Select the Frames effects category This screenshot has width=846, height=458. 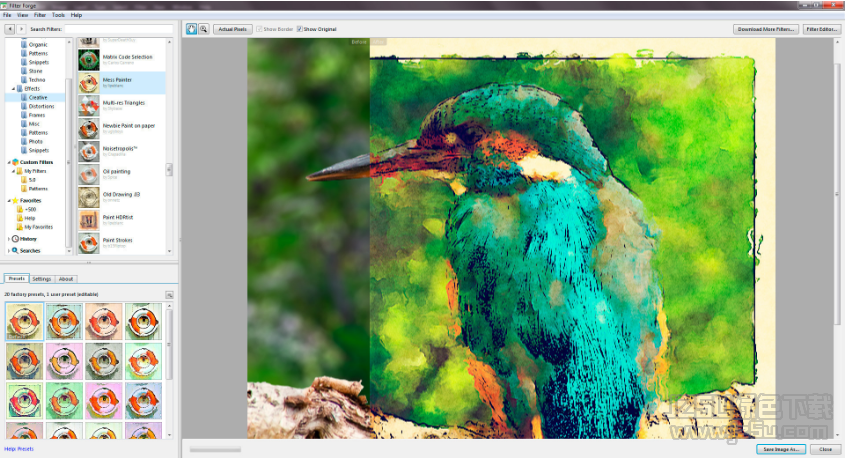click(x=37, y=115)
